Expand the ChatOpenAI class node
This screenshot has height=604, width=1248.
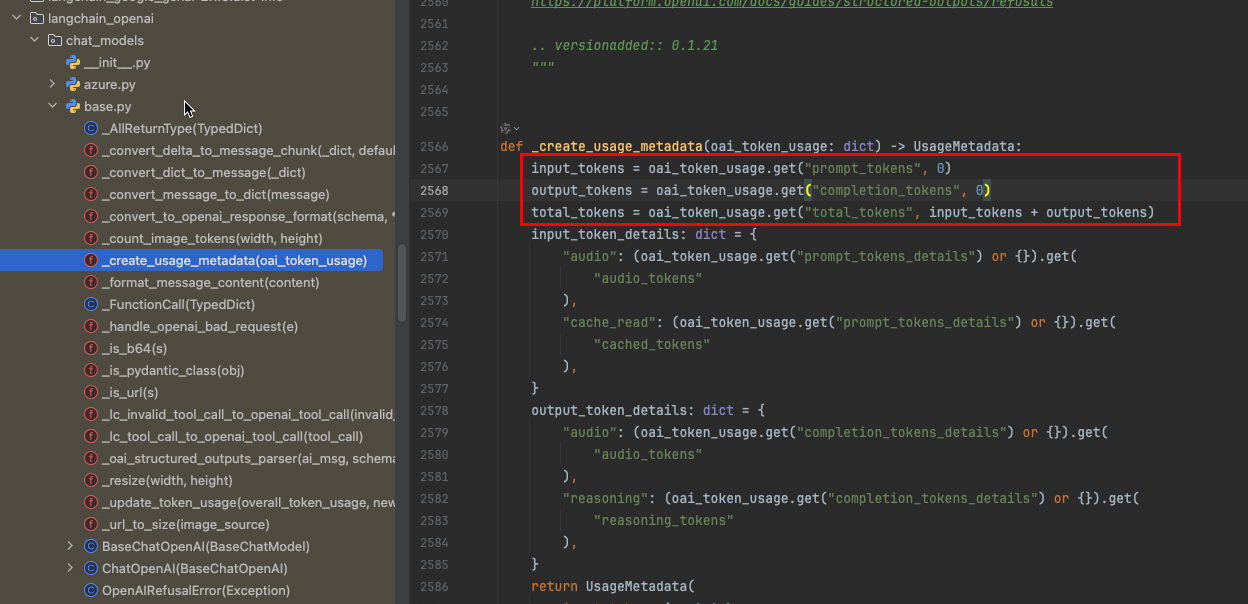click(x=70, y=568)
